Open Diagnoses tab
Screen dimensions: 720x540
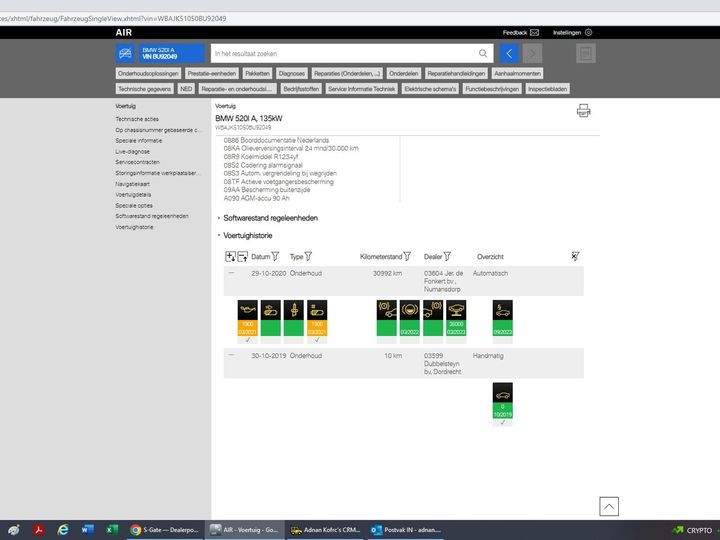[x=292, y=73]
